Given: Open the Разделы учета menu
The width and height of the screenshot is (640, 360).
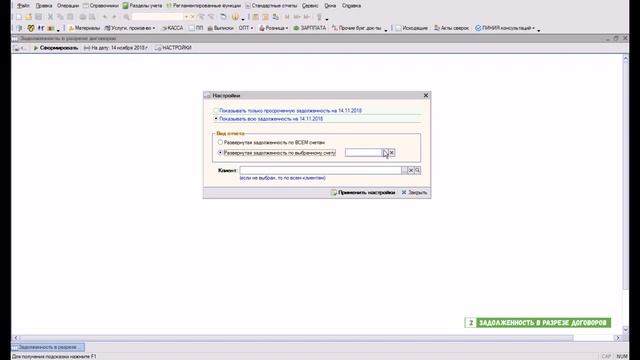Looking at the screenshot, I should (142, 6).
